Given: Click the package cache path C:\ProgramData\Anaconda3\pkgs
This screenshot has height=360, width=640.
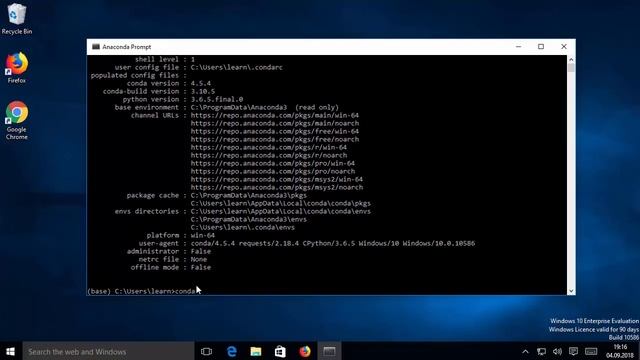Looking at the screenshot, I should 249,196.
